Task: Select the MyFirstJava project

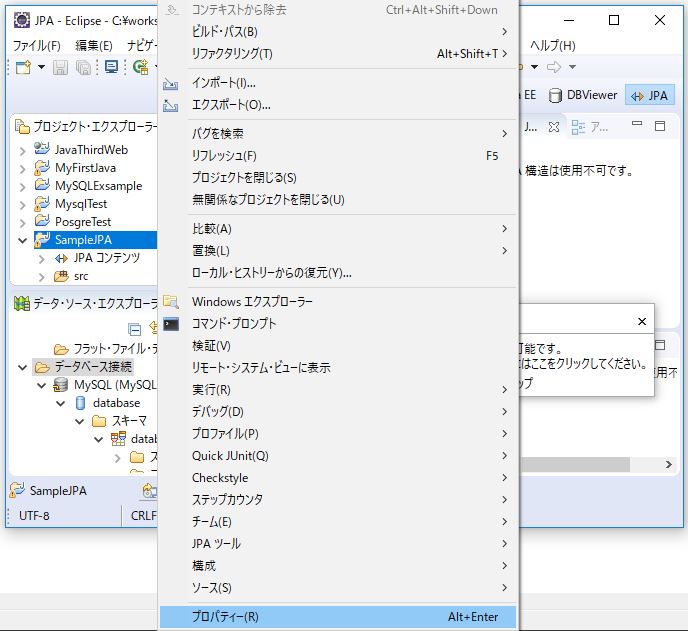Action: click(x=85, y=168)
